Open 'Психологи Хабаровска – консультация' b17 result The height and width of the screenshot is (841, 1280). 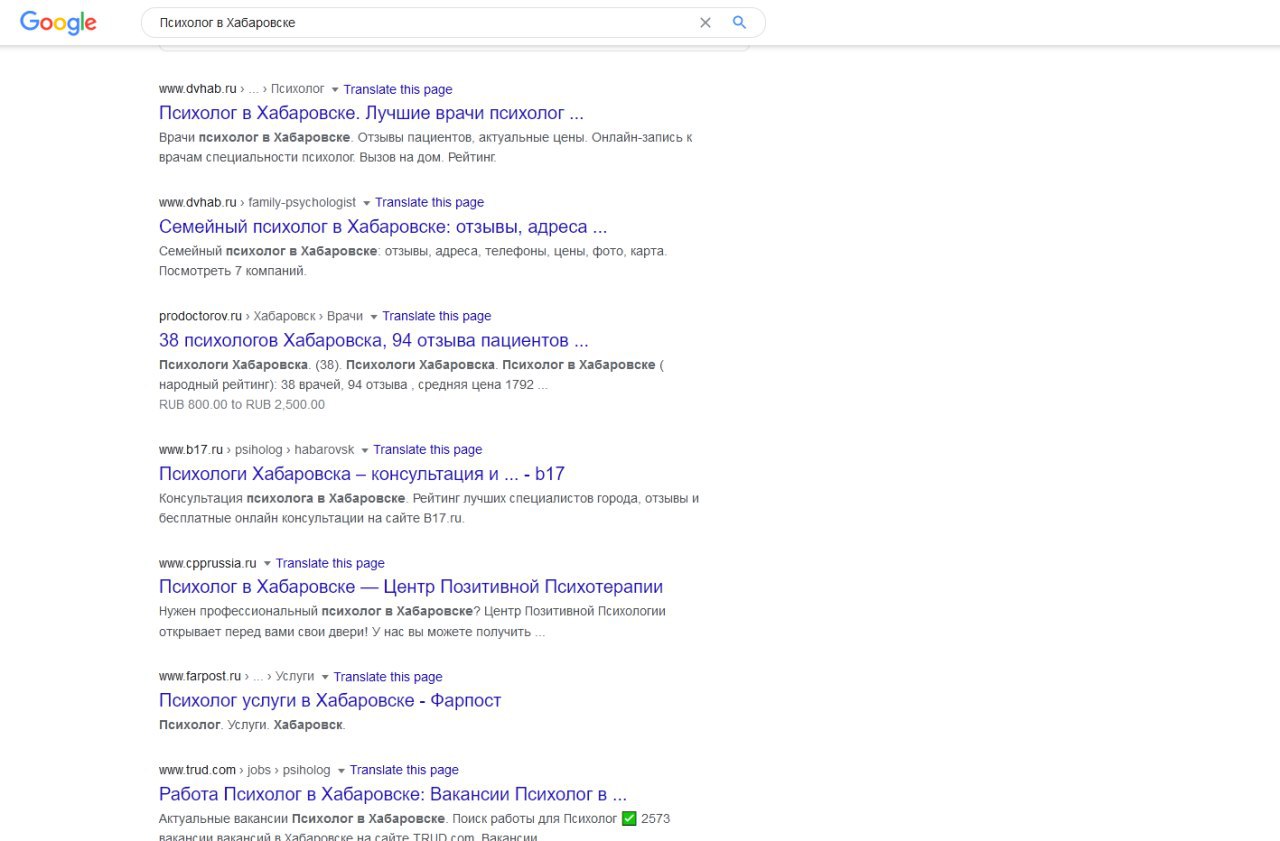pyautogui.click(x=362, y=474)
